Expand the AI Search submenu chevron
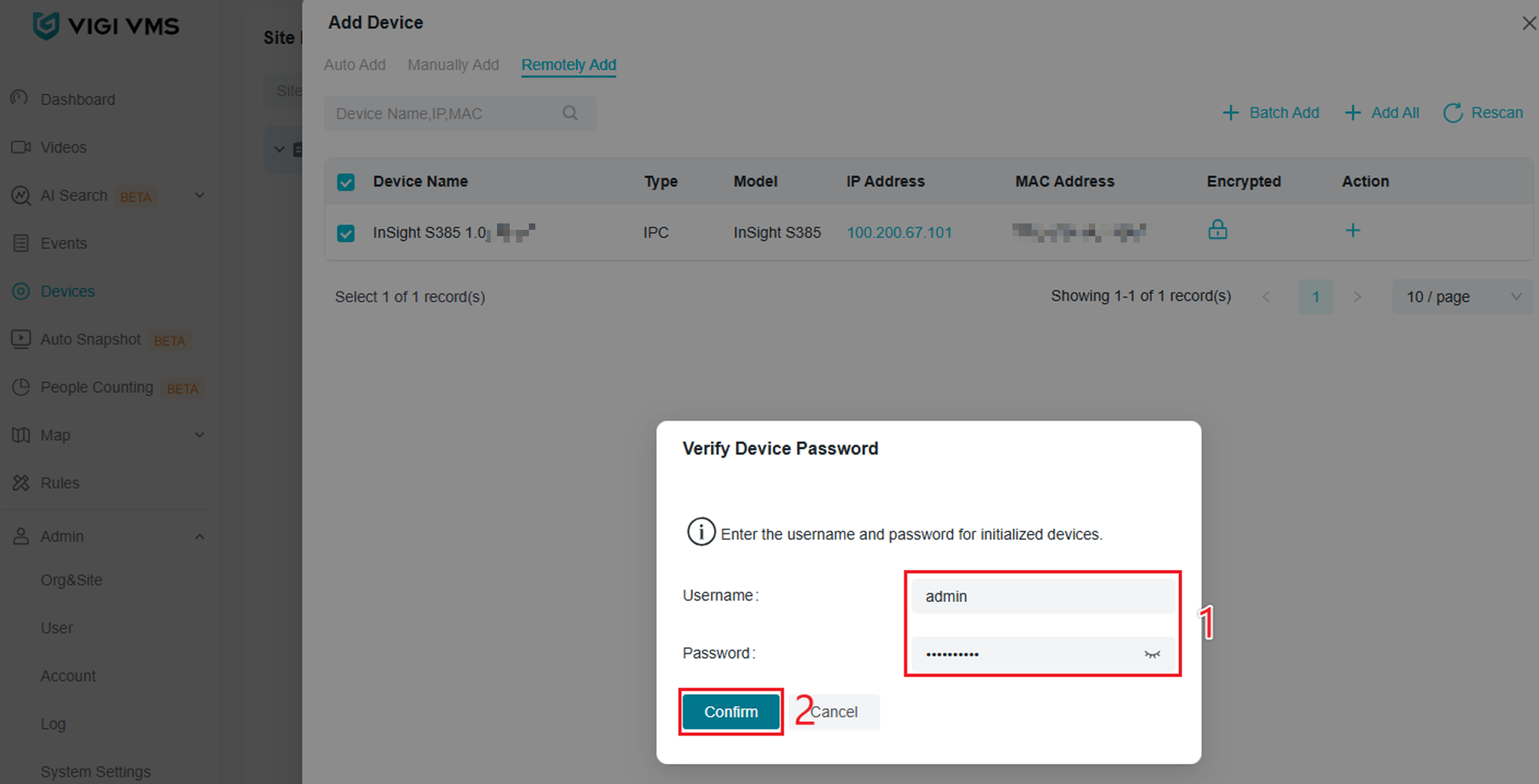 (x=200, y=195)
